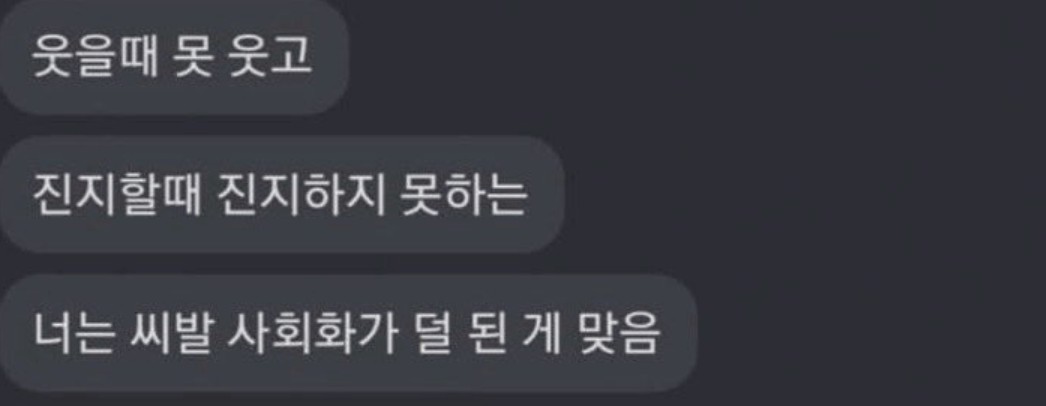Click the word '웃을때' in first message

click(x=95, y=57)
